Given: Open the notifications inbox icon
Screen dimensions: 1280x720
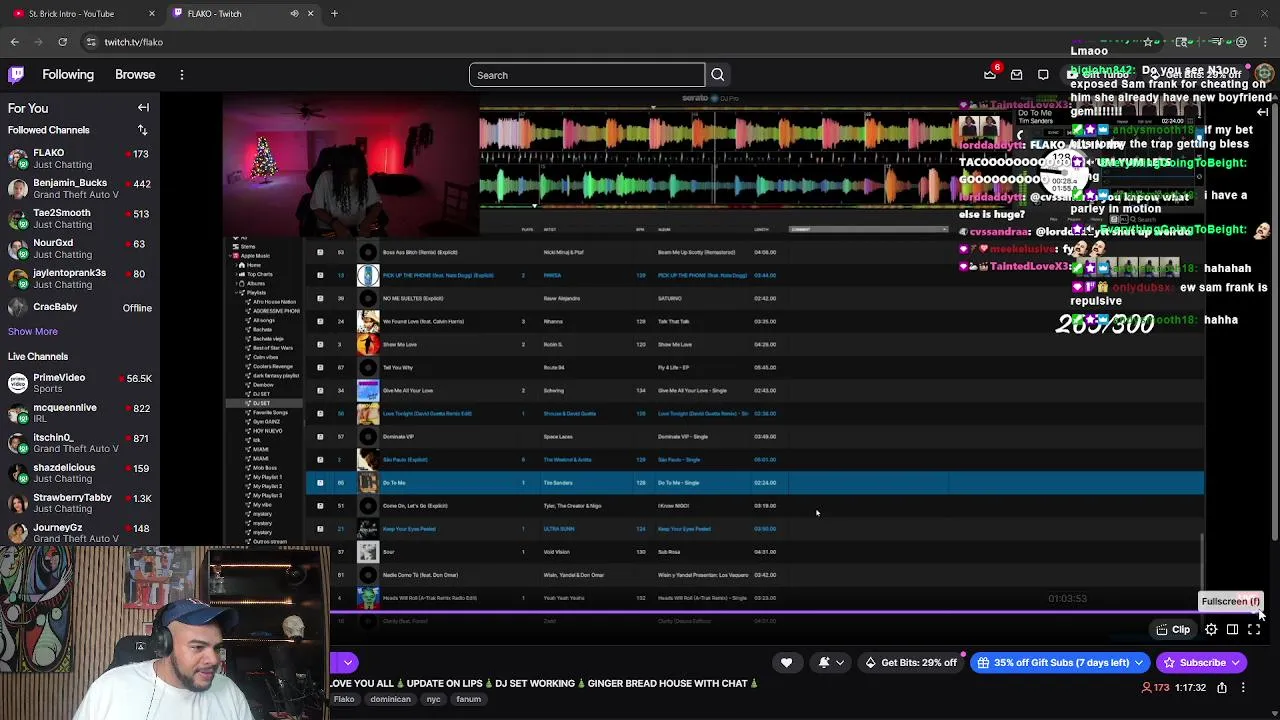Looking at the screenshot, I should pos(1016,75).
